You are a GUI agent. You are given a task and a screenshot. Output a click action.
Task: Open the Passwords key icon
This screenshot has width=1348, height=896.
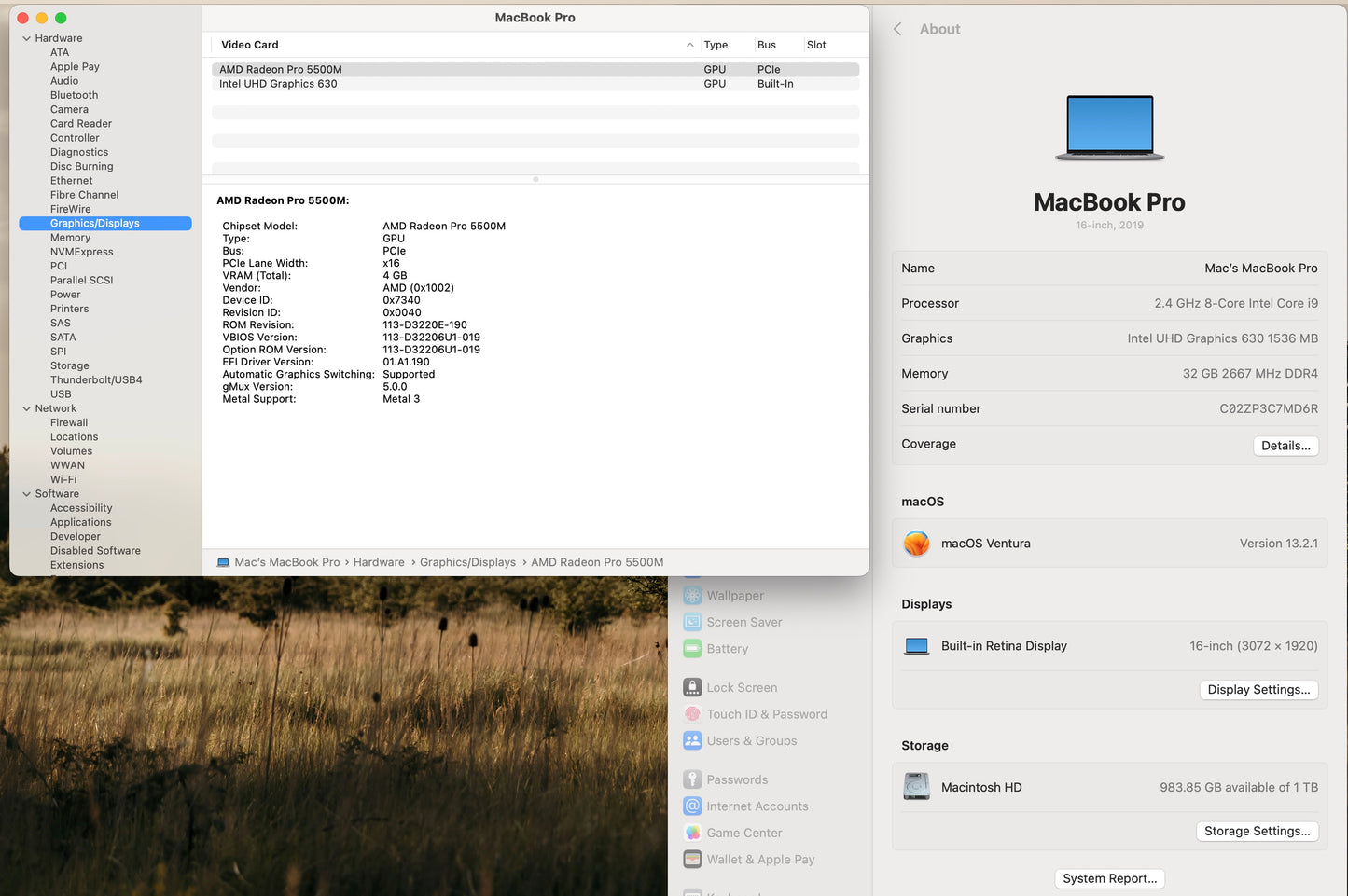coord(692,779)
